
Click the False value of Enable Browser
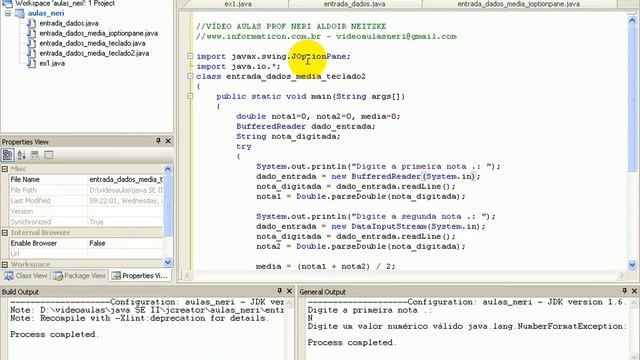(97, 243)
